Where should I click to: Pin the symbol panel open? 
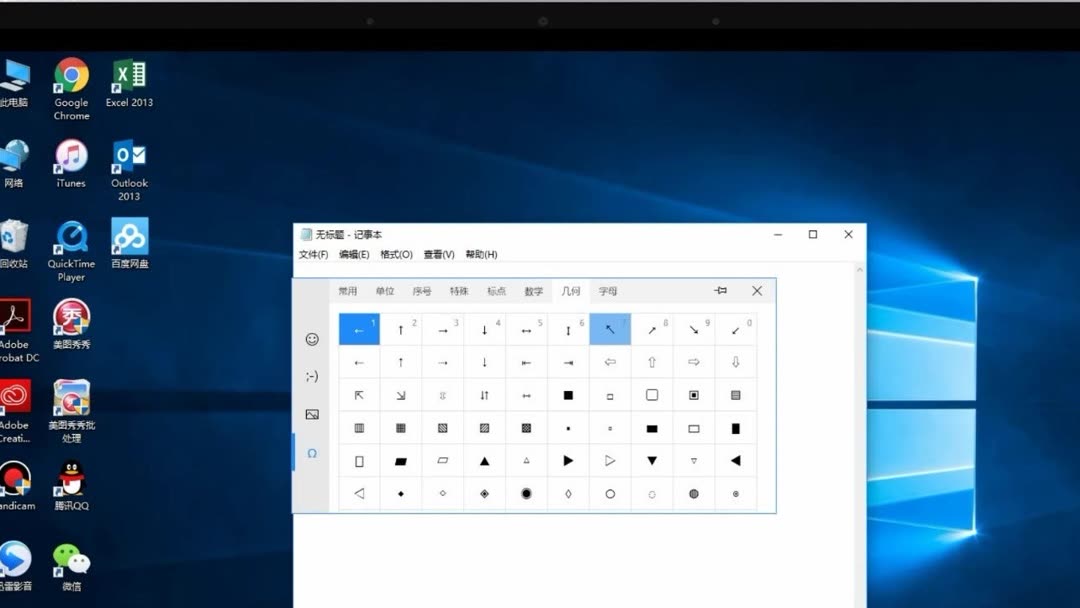pos(720,291)
